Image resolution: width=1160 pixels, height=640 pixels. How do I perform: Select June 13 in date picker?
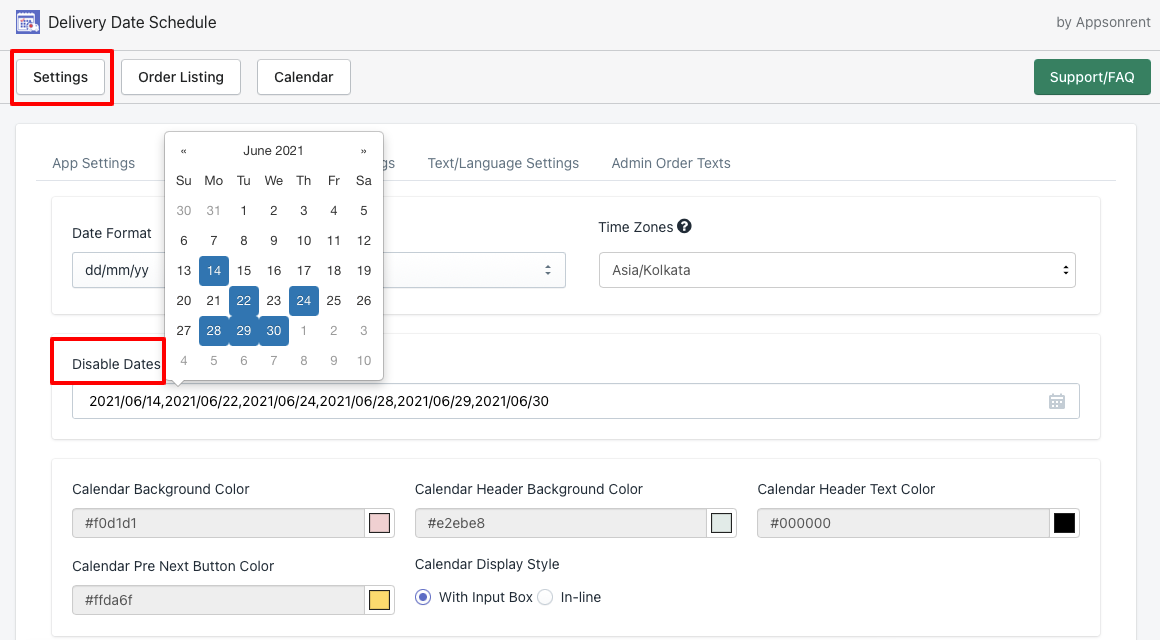pos(184,271)
